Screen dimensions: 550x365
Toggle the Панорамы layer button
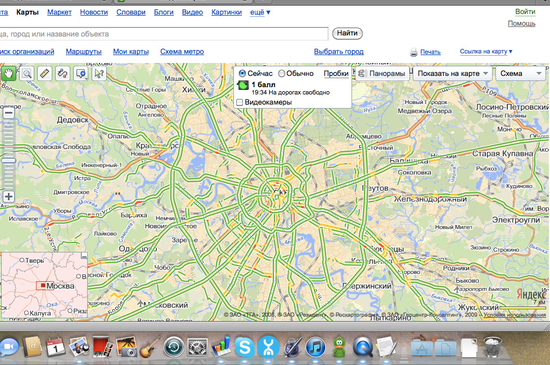point(383,74)
